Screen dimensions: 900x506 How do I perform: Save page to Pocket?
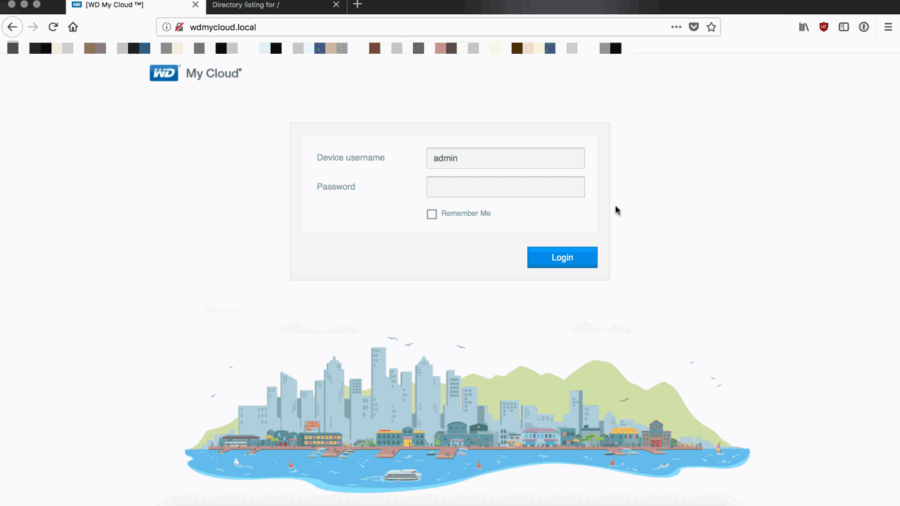click(x=694, y=27)
